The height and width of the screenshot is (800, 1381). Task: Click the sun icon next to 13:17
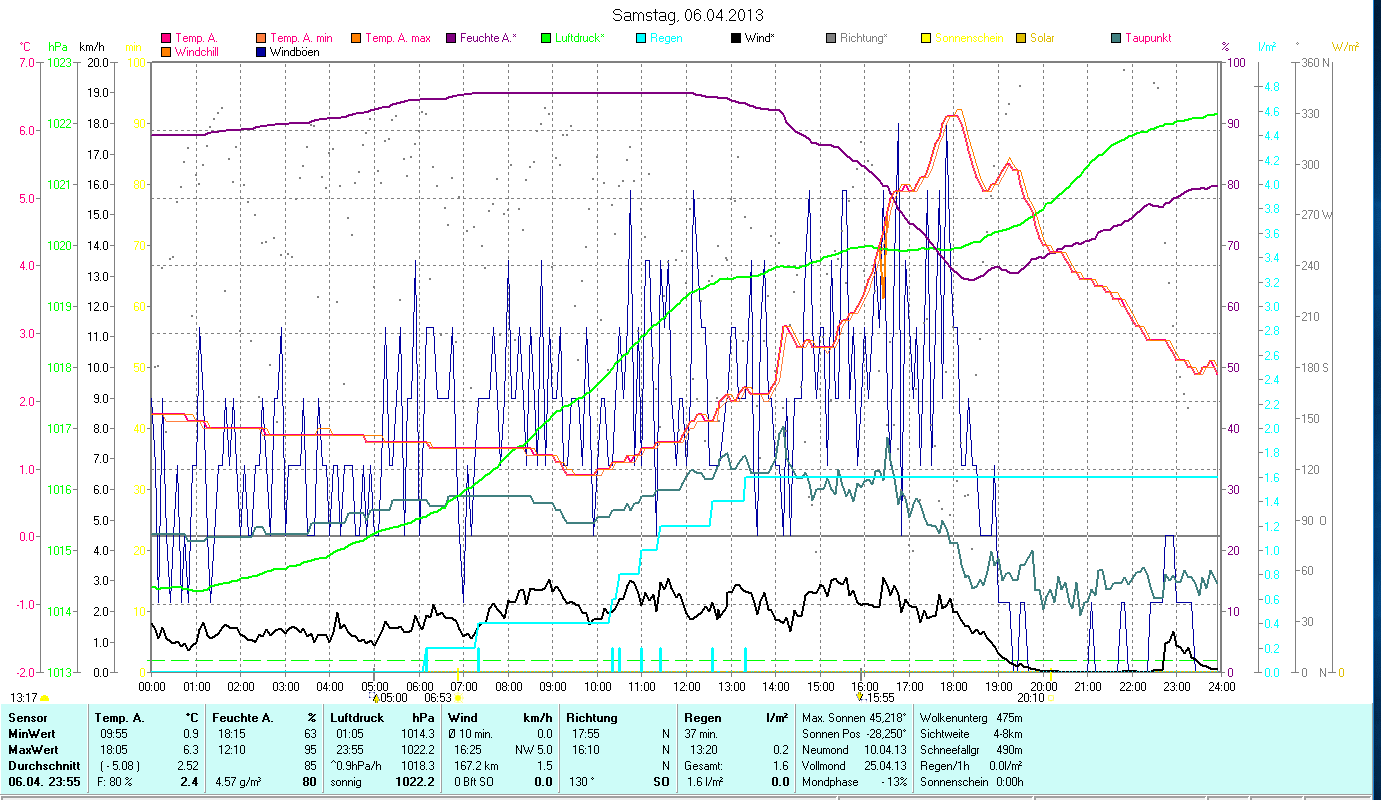(x=45, y=697)
